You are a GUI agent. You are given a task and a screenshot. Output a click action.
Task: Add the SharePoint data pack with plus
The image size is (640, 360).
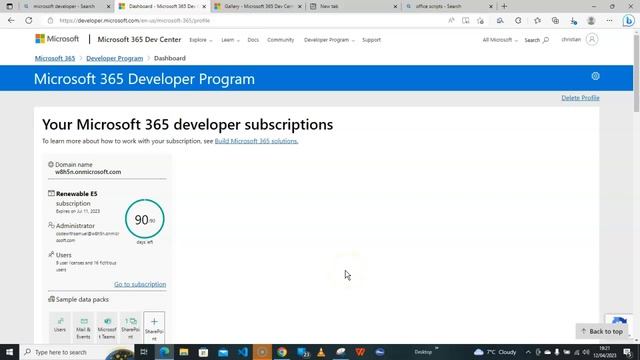click(154, 327)
